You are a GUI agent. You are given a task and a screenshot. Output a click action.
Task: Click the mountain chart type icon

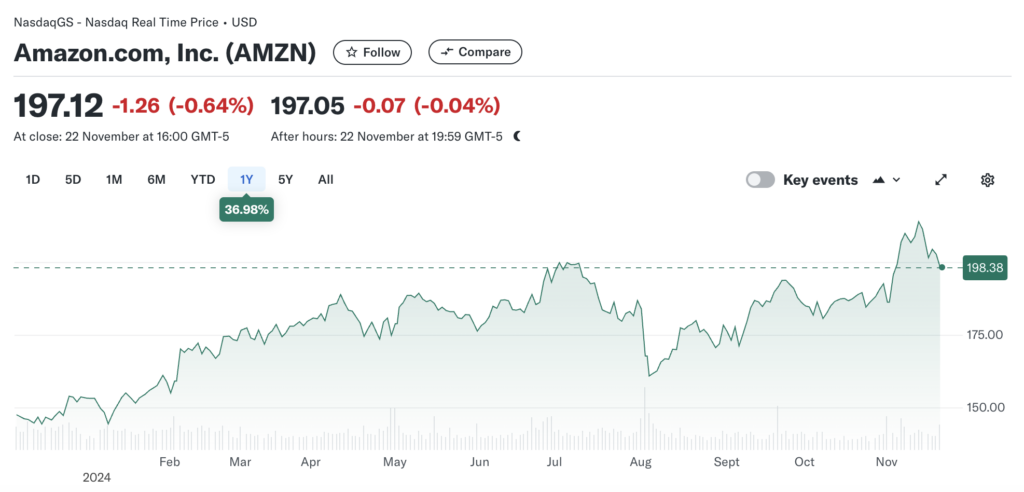click(x=879, y=180)
